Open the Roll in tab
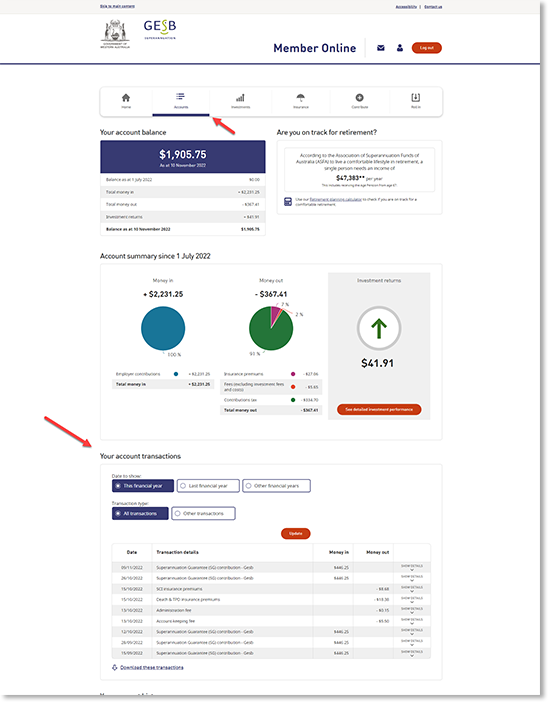 (417, 102)
